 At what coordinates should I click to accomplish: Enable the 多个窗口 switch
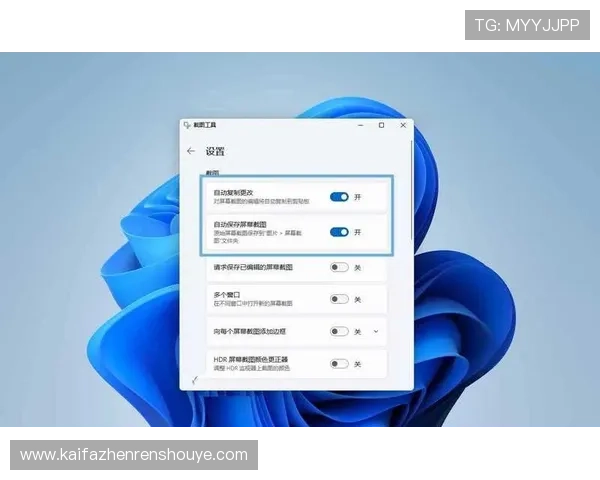pyautogui.click(x=339, y=299)
